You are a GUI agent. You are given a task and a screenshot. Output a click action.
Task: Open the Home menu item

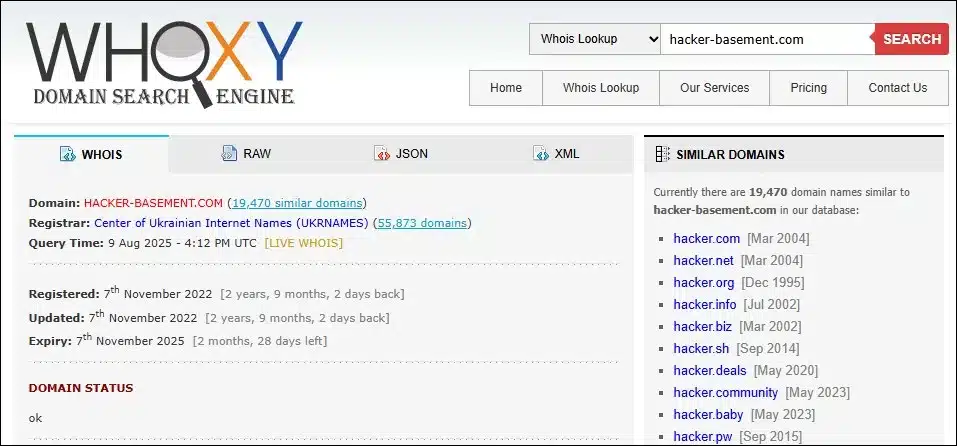tap(506, 88)
